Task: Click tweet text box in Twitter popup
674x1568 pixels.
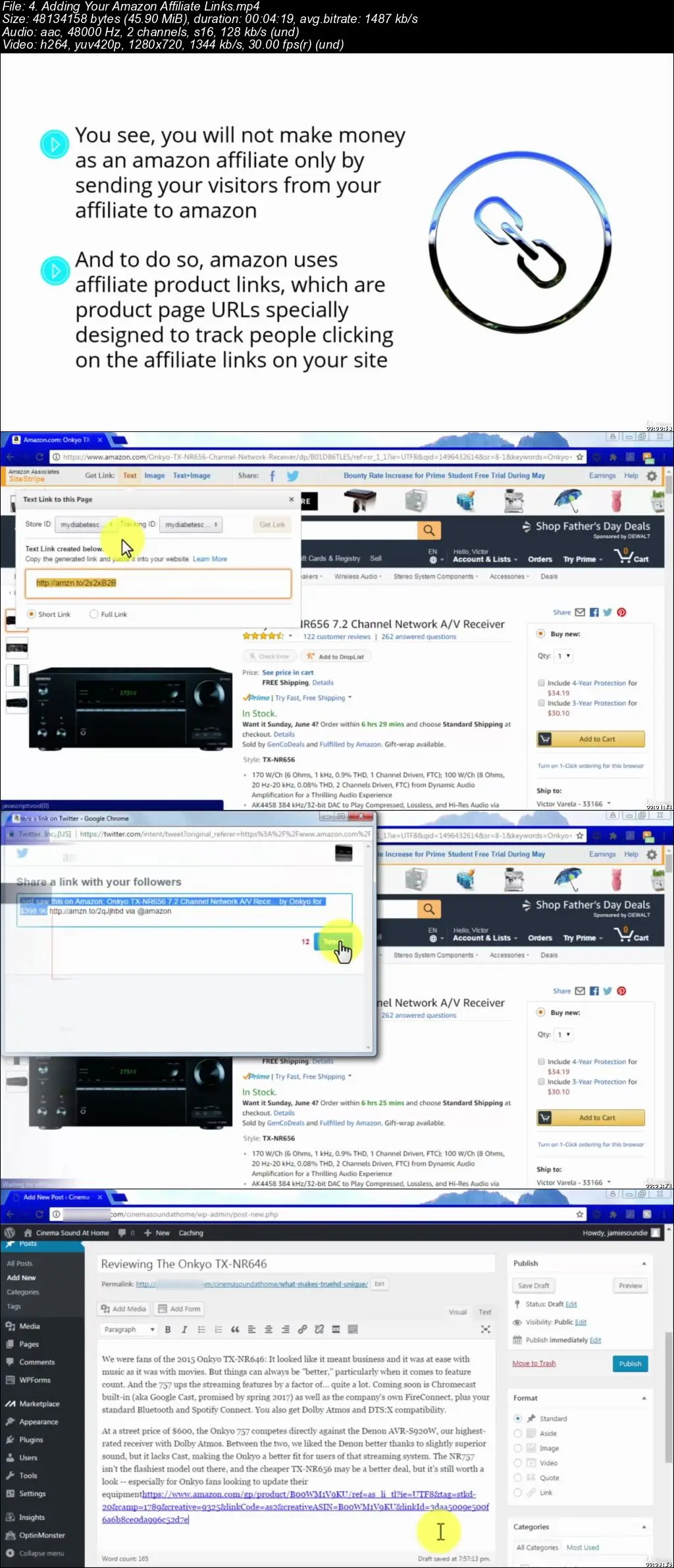Action: (184, 909)
